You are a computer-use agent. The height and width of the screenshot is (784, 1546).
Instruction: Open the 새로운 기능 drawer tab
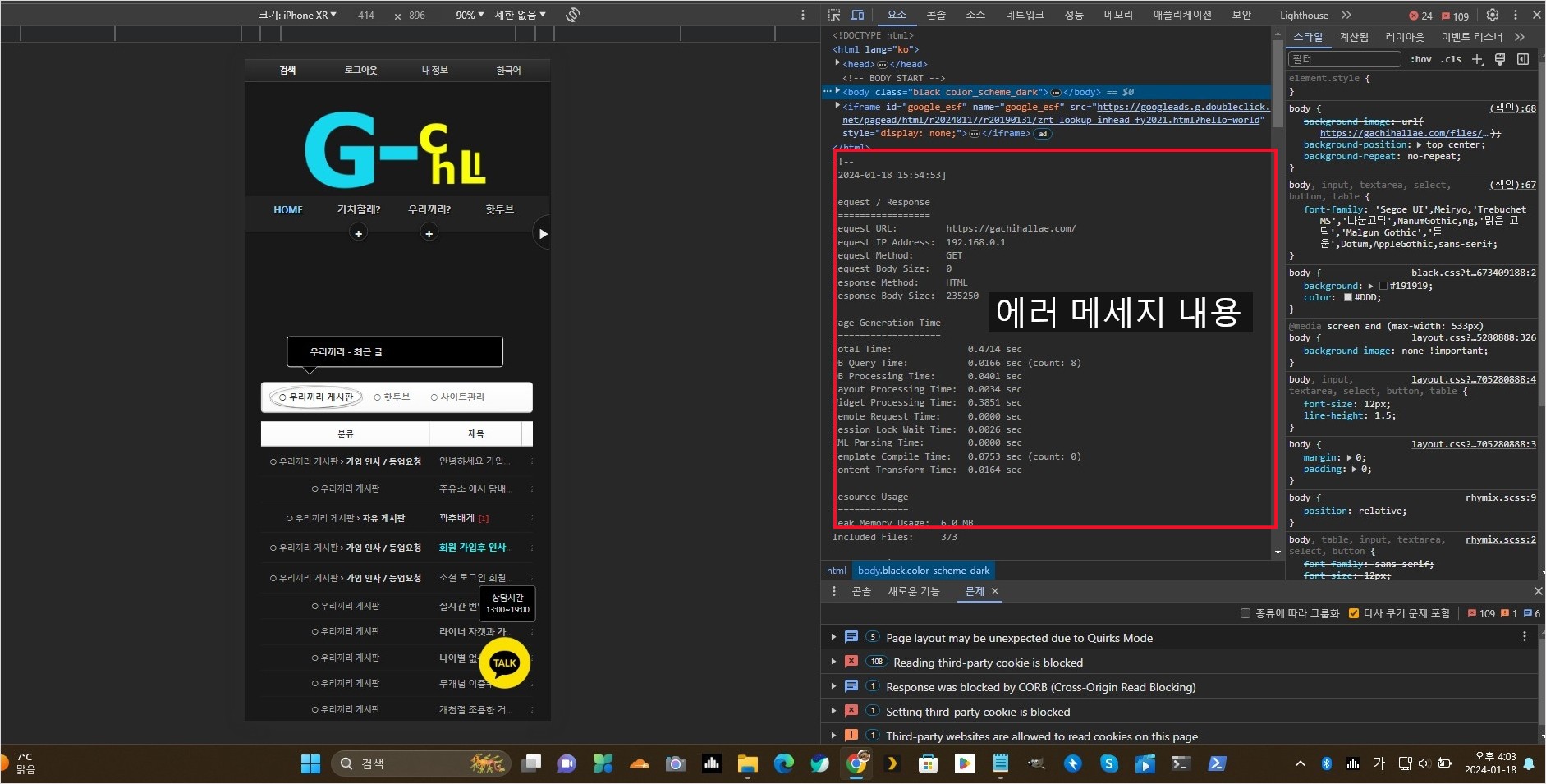tap(914, 591)
